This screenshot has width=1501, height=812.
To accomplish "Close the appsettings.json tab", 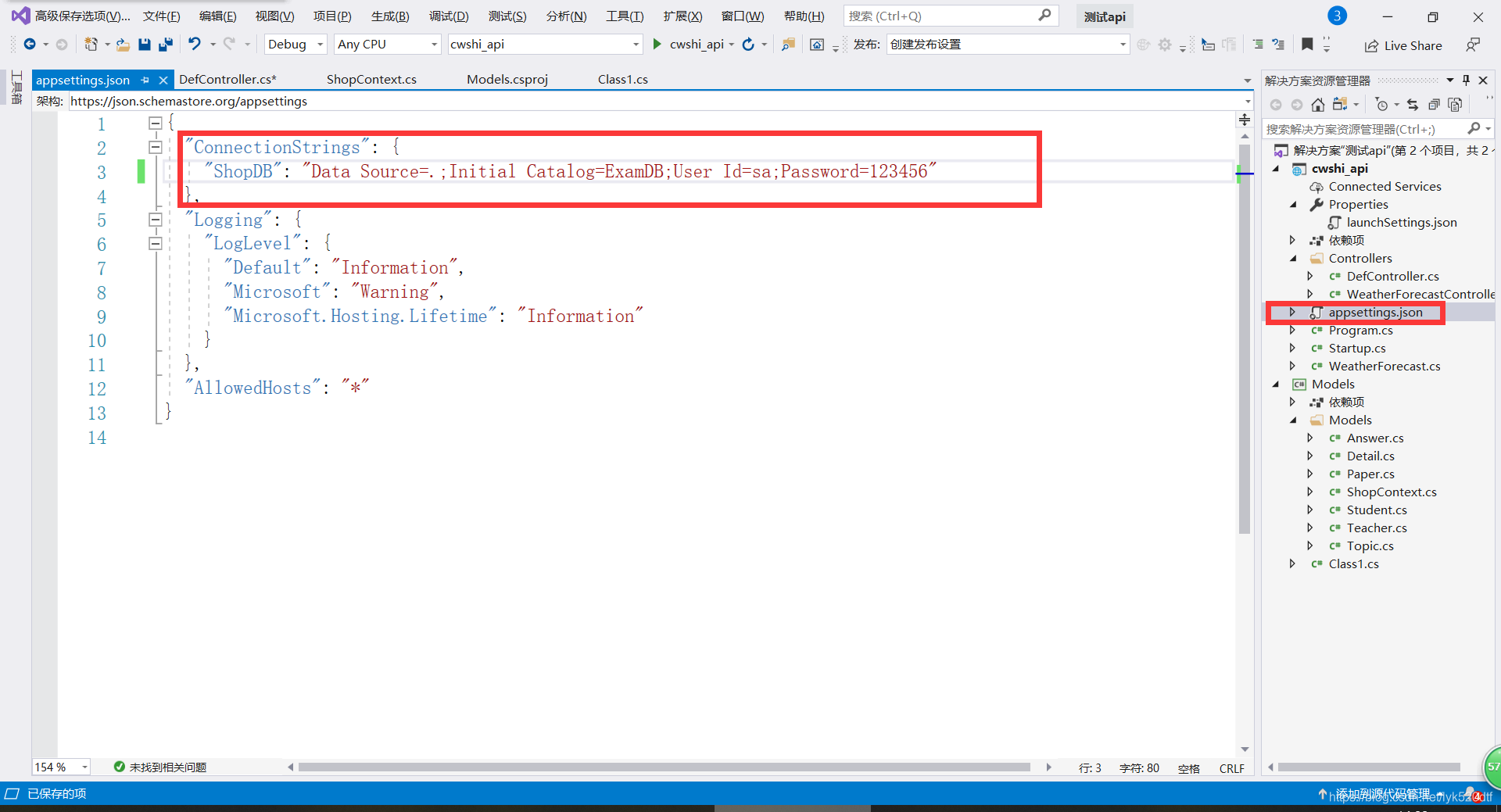I will 163,80.
